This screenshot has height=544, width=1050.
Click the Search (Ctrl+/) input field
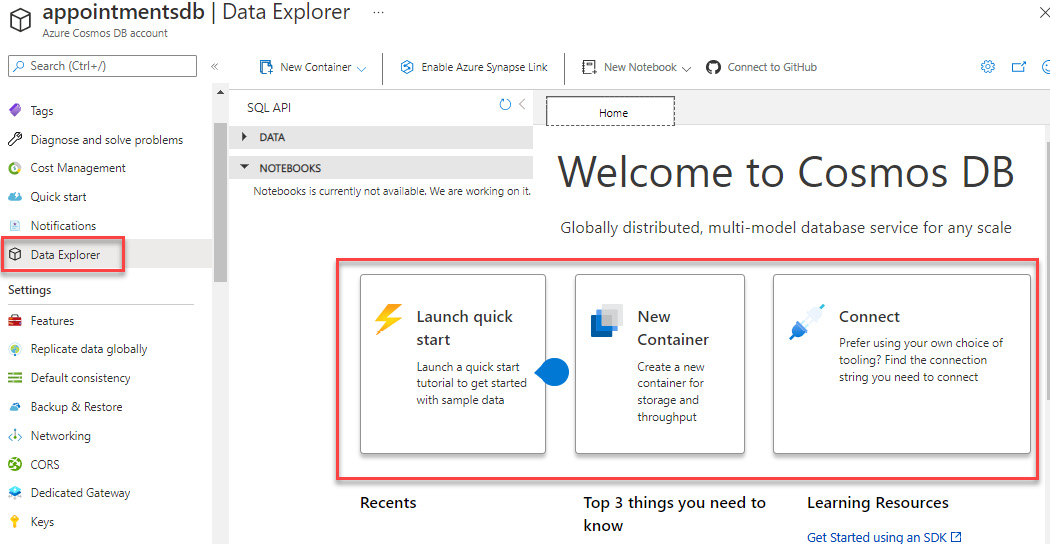pos(102,66)
